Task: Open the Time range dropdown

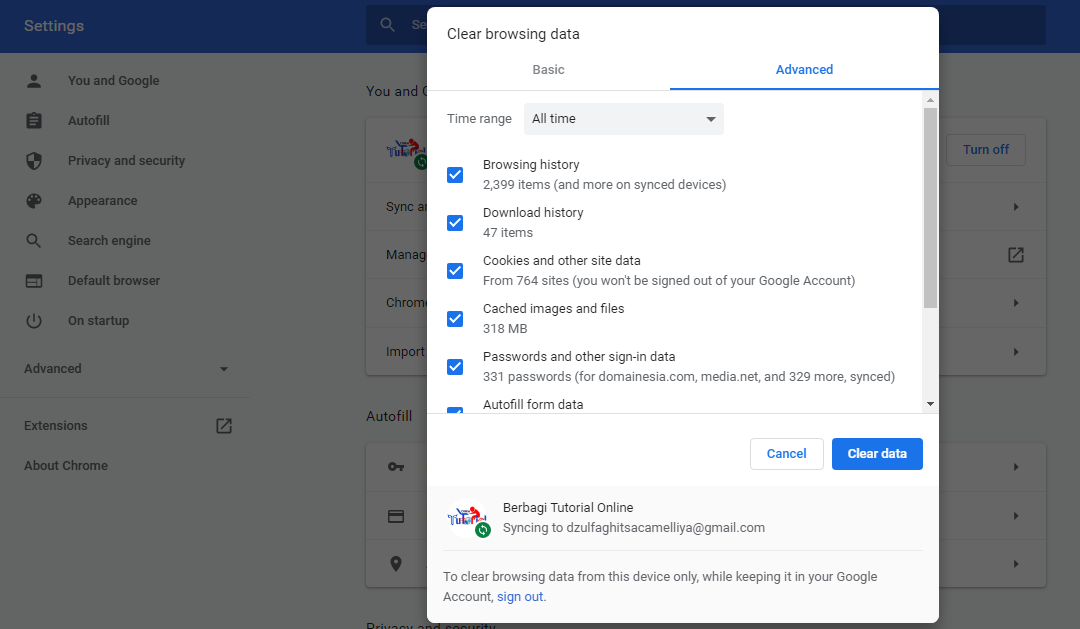Action: coord(623,118)
